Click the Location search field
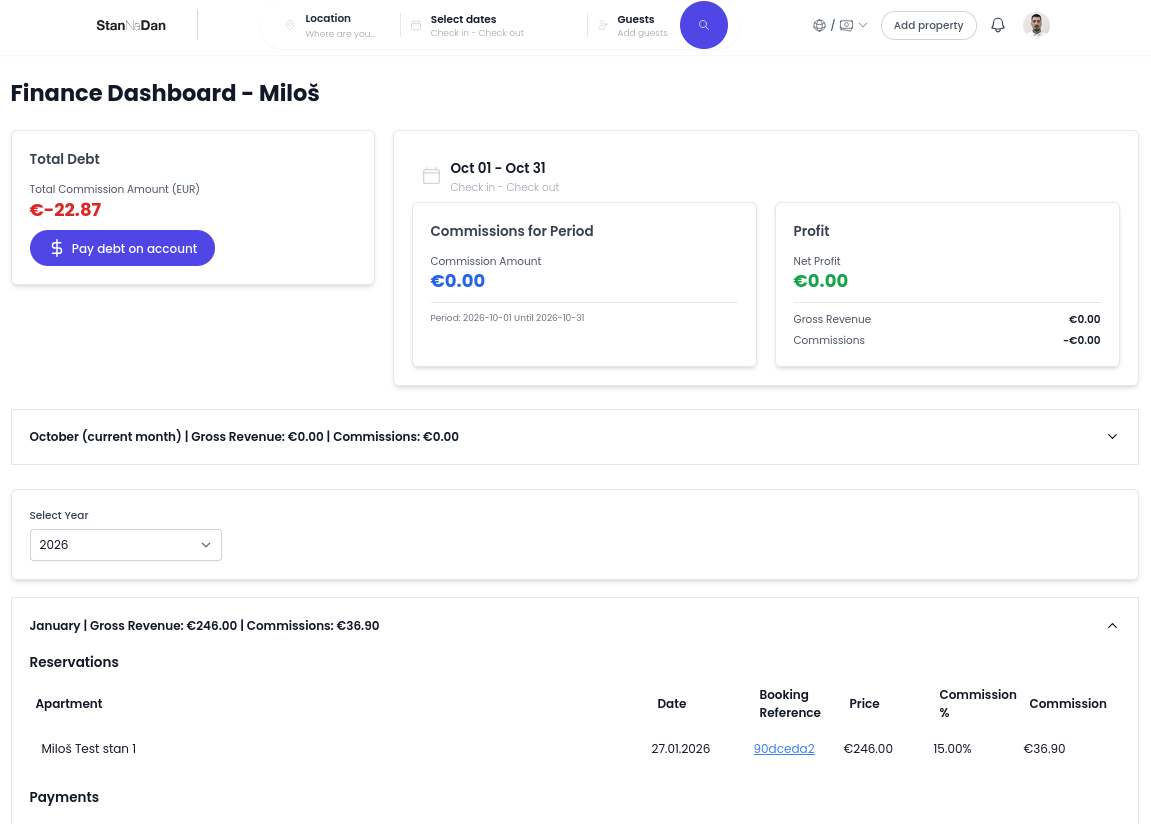The width and height of the screenshot is (1151, 824). [x=340, y=25]
